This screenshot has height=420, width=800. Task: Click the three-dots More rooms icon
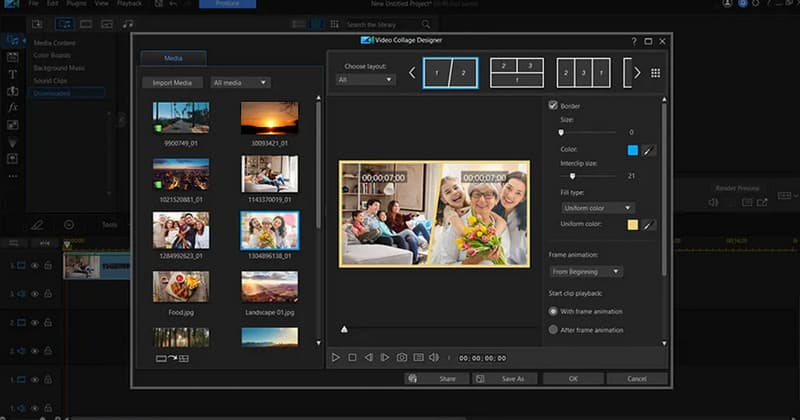click(x=13, y=176)
